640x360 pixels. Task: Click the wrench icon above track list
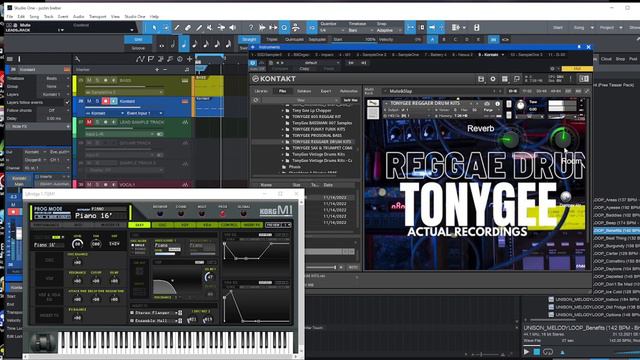click(x=77, y=59)
